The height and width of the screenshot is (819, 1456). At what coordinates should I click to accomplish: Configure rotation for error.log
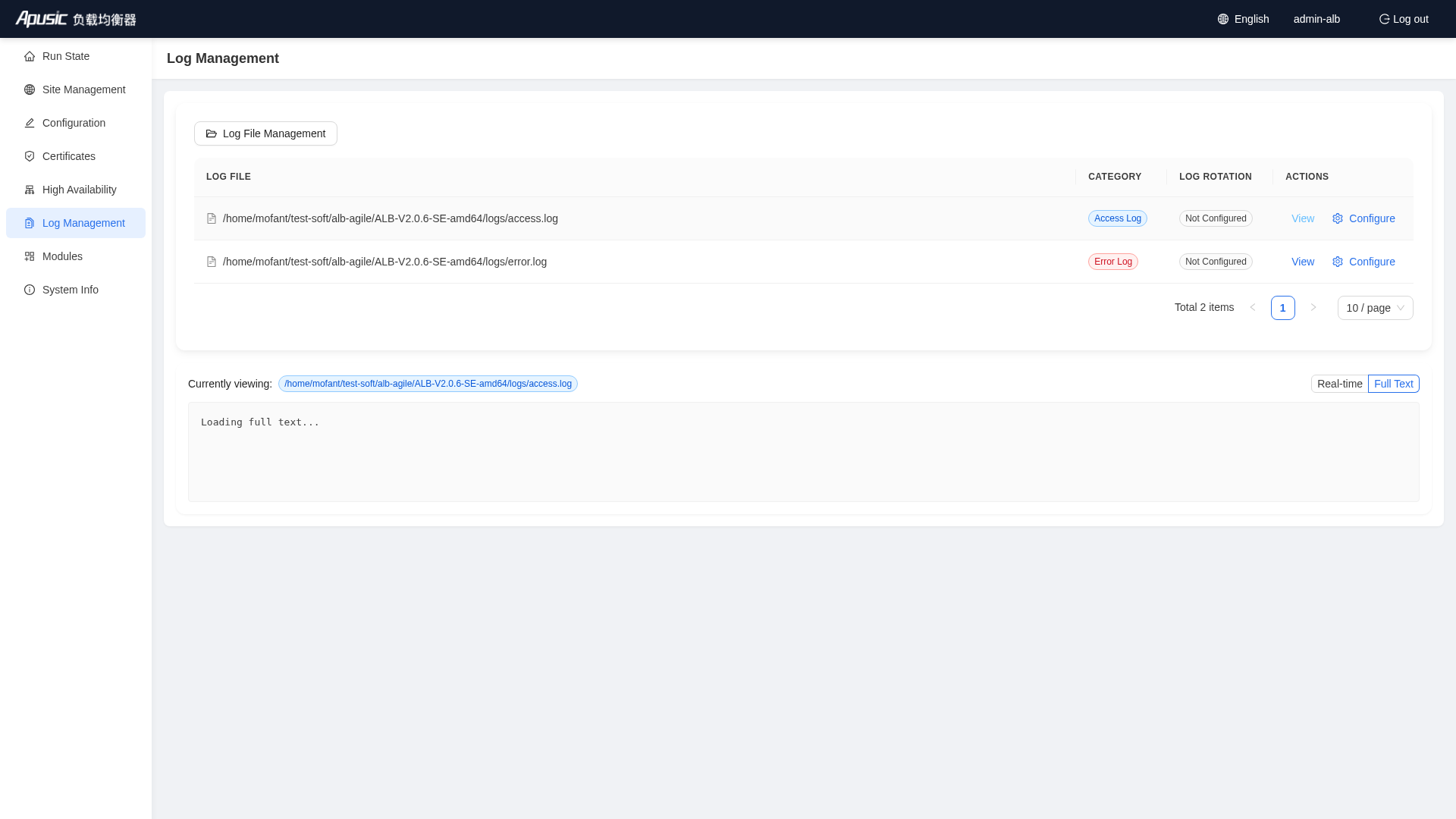1363,262
